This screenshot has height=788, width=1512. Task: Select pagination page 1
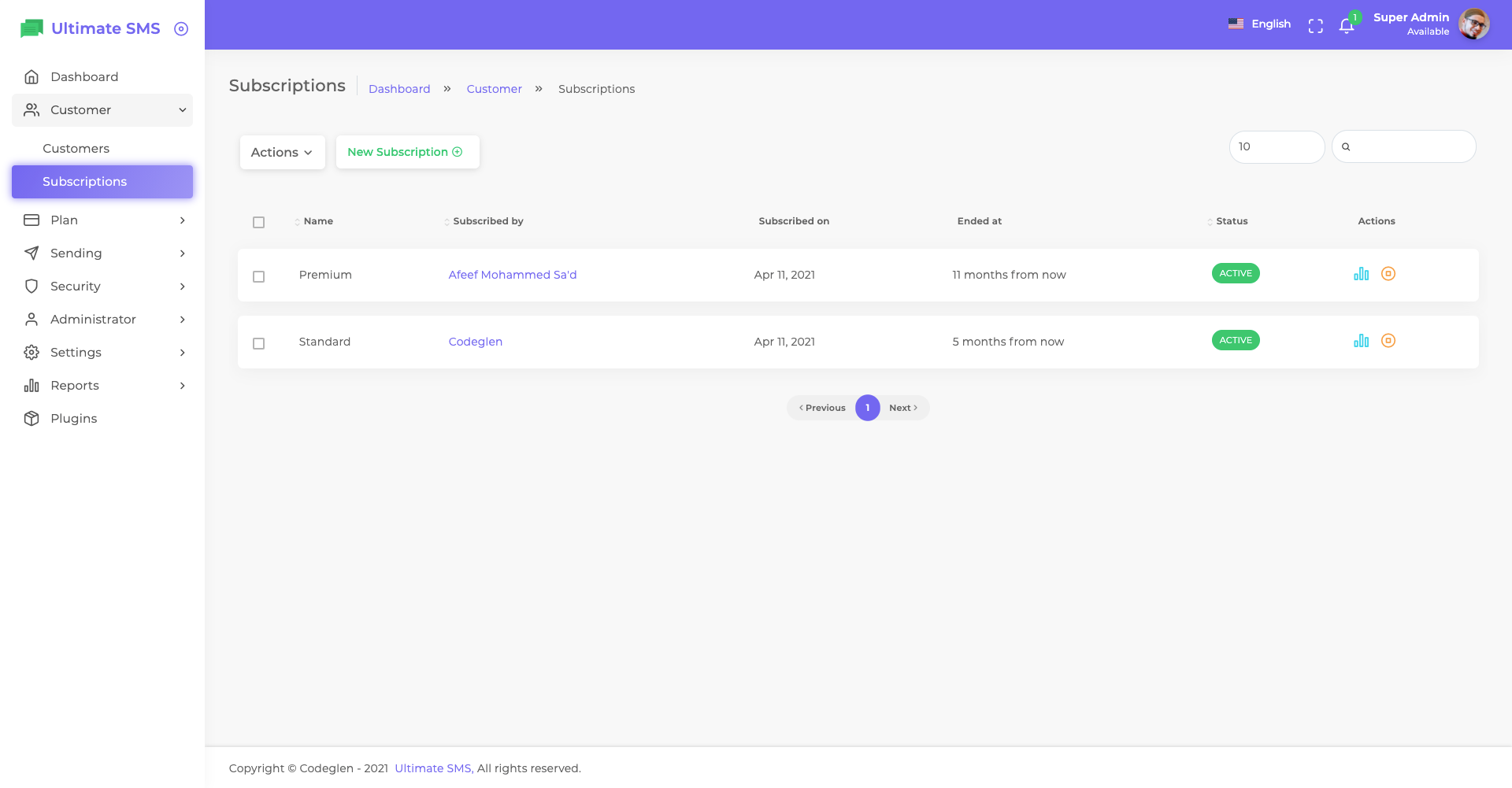(868, 408)
